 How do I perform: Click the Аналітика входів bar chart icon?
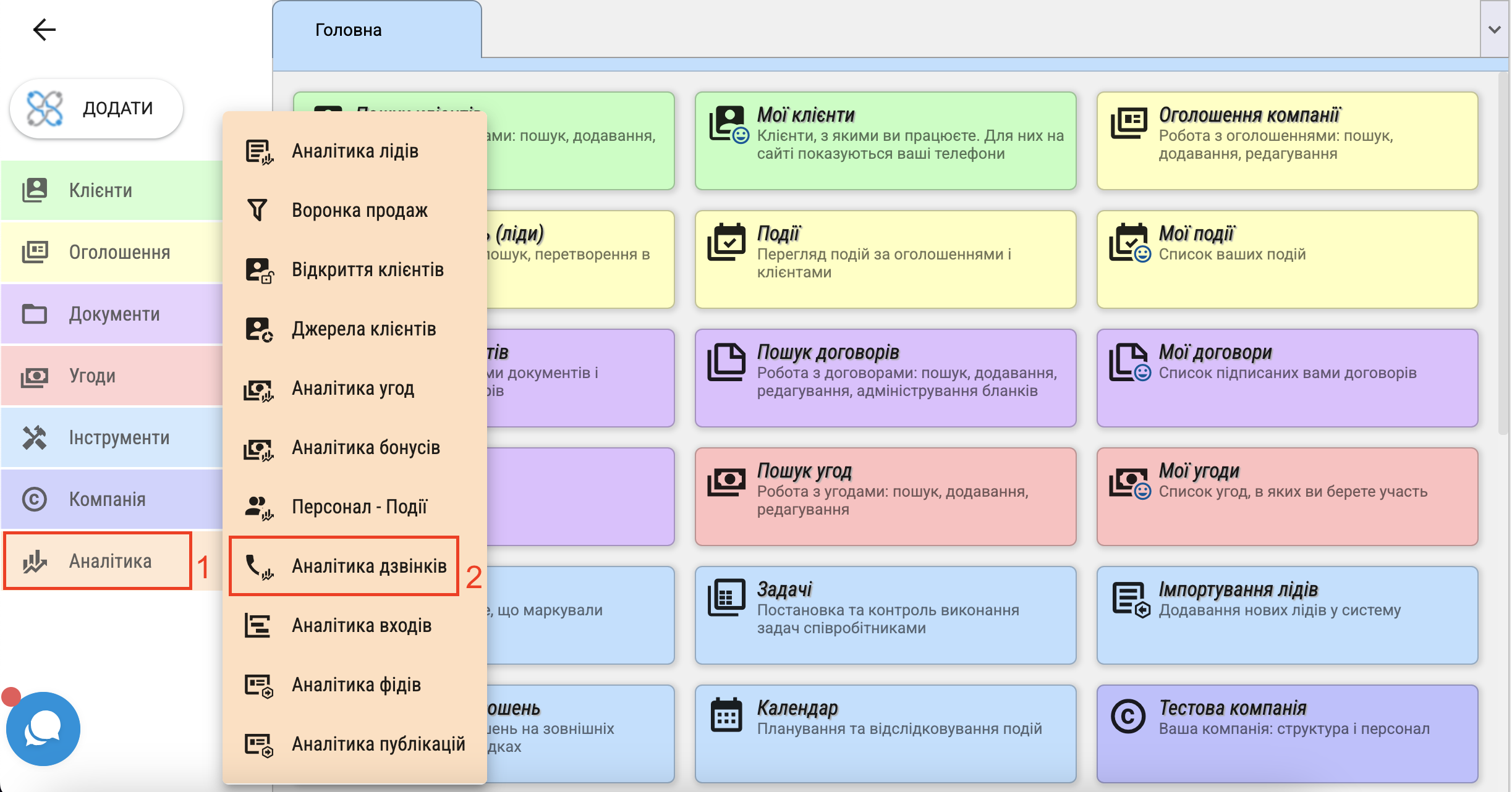coord(257,625)
